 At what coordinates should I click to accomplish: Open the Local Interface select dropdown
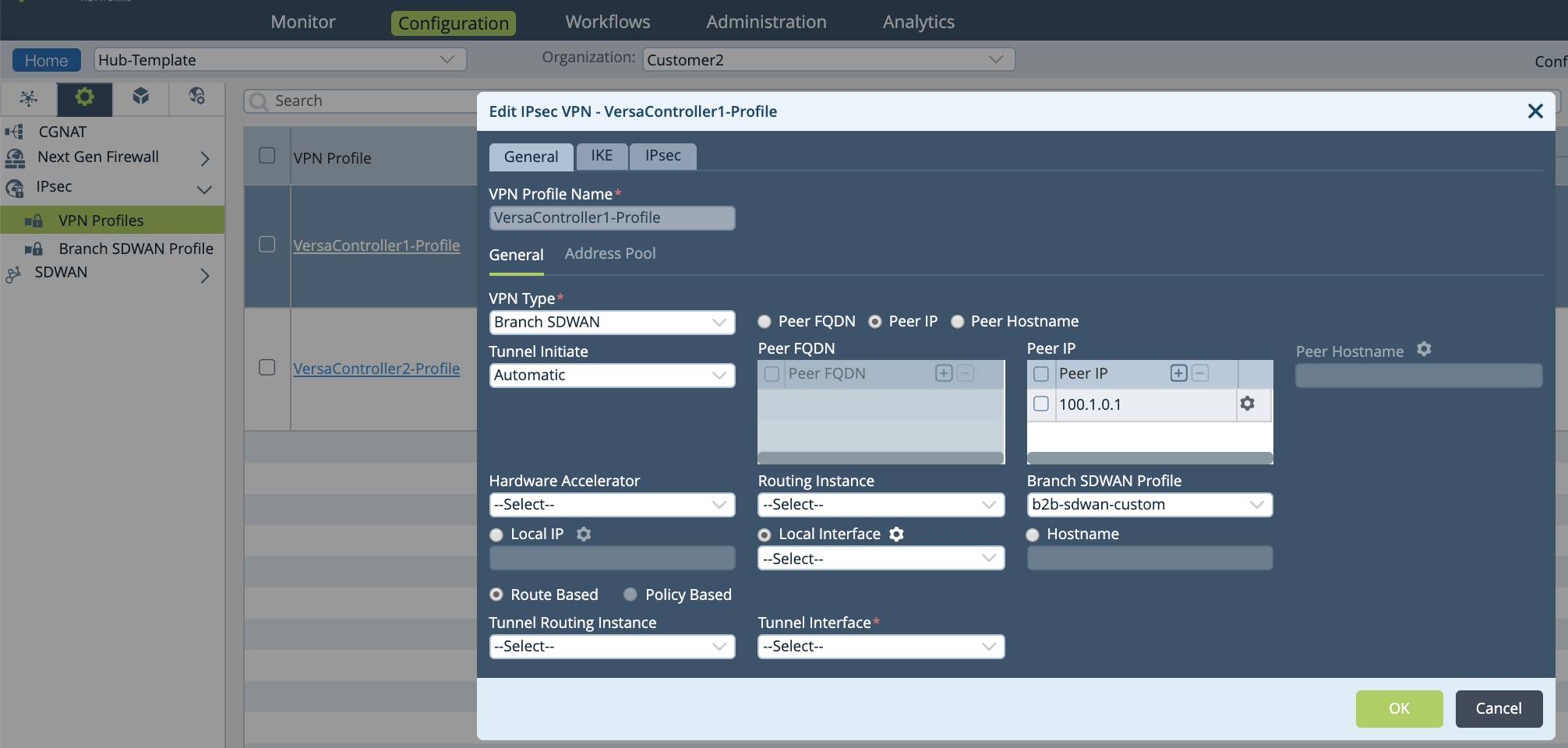pyautogui.click(x=881, y=559)
